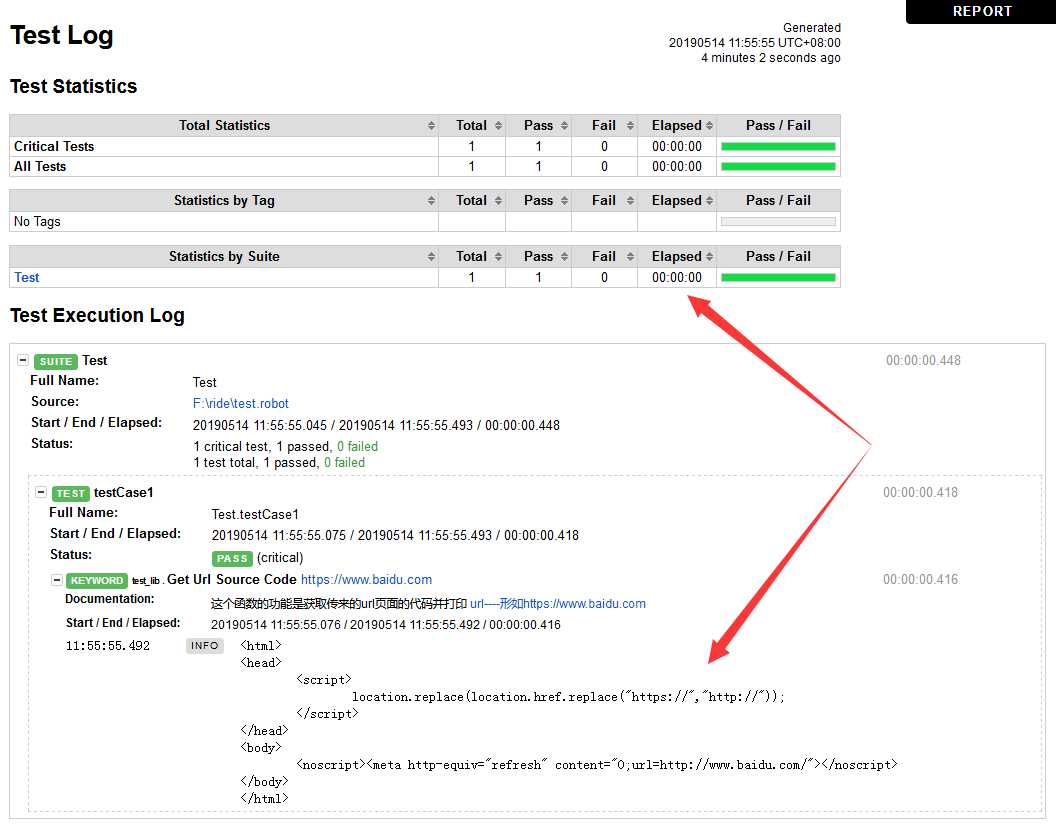Sort Total Statistics by Pass column

click(x=564, y=126)
